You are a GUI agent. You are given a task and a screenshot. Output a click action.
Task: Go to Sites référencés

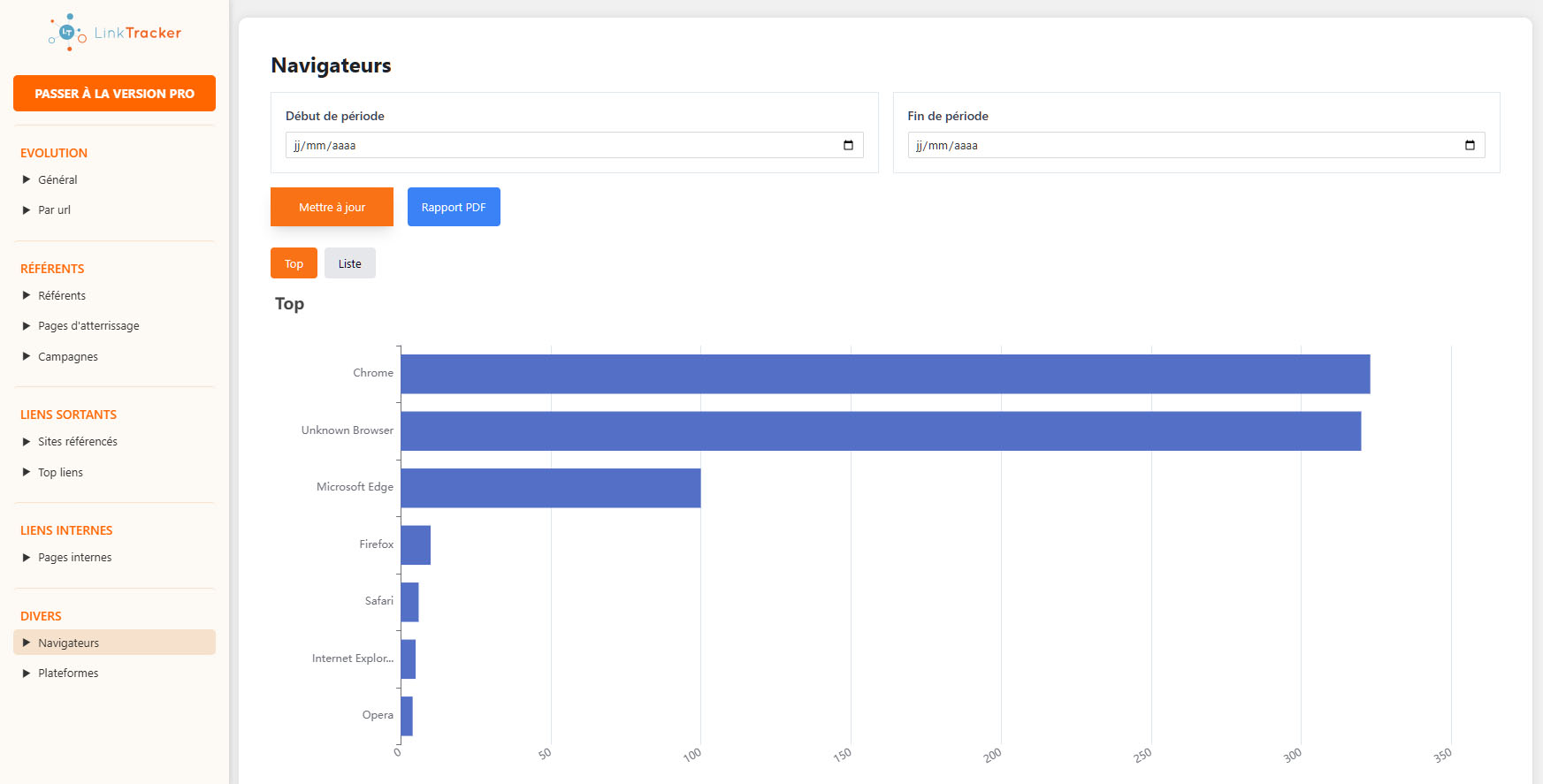[78, 442]
